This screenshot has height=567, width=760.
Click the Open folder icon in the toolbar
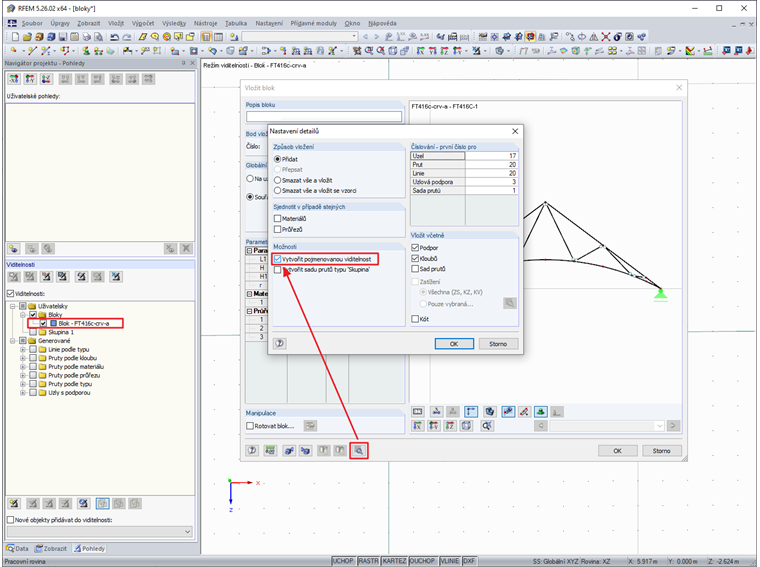click(27, 37)
